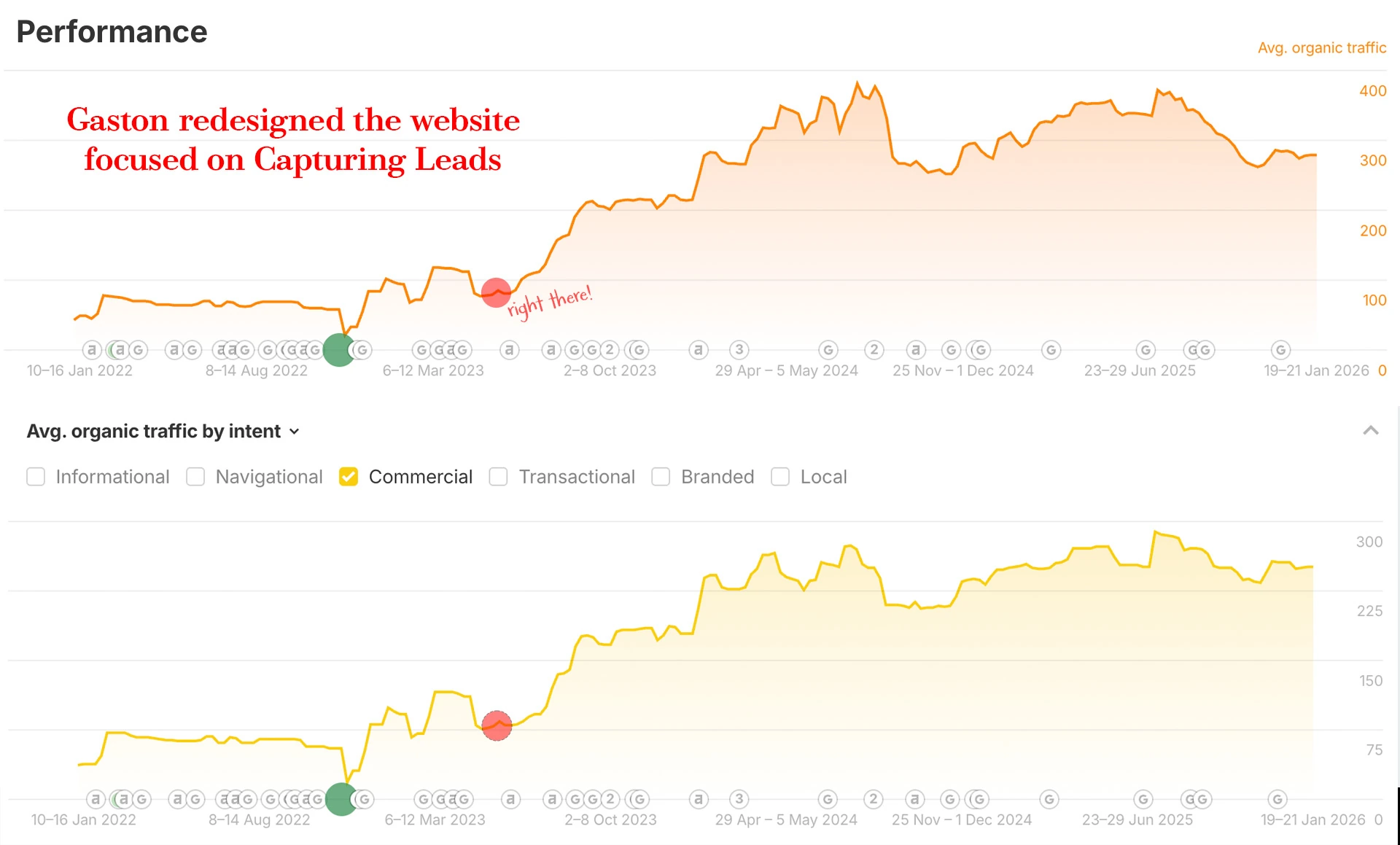Collapse the intent chart with the chevron
This screenshot has height=845, width=1400.
click(x=1371, y=431)
